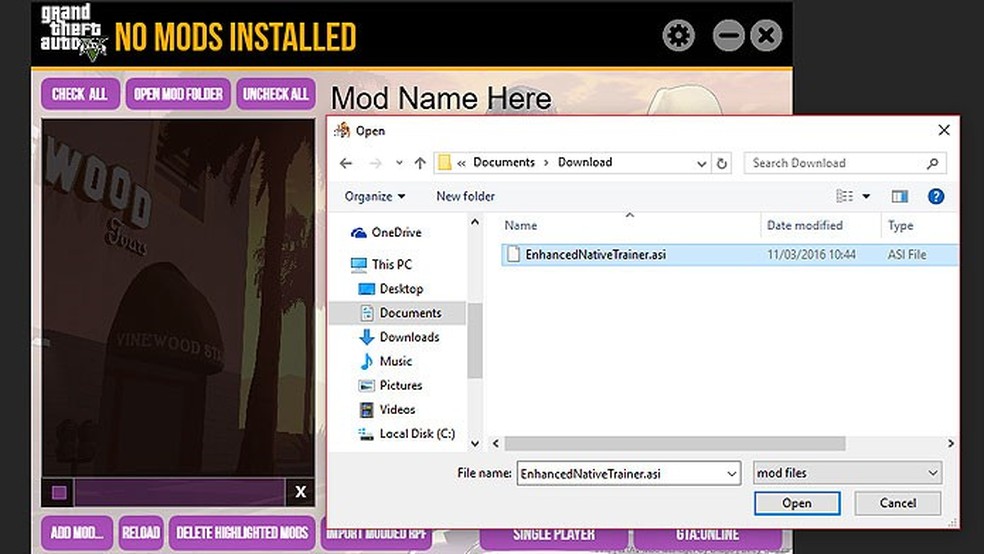Click the Uncheck All button
The image size is (984, 554).
[275, 94]
